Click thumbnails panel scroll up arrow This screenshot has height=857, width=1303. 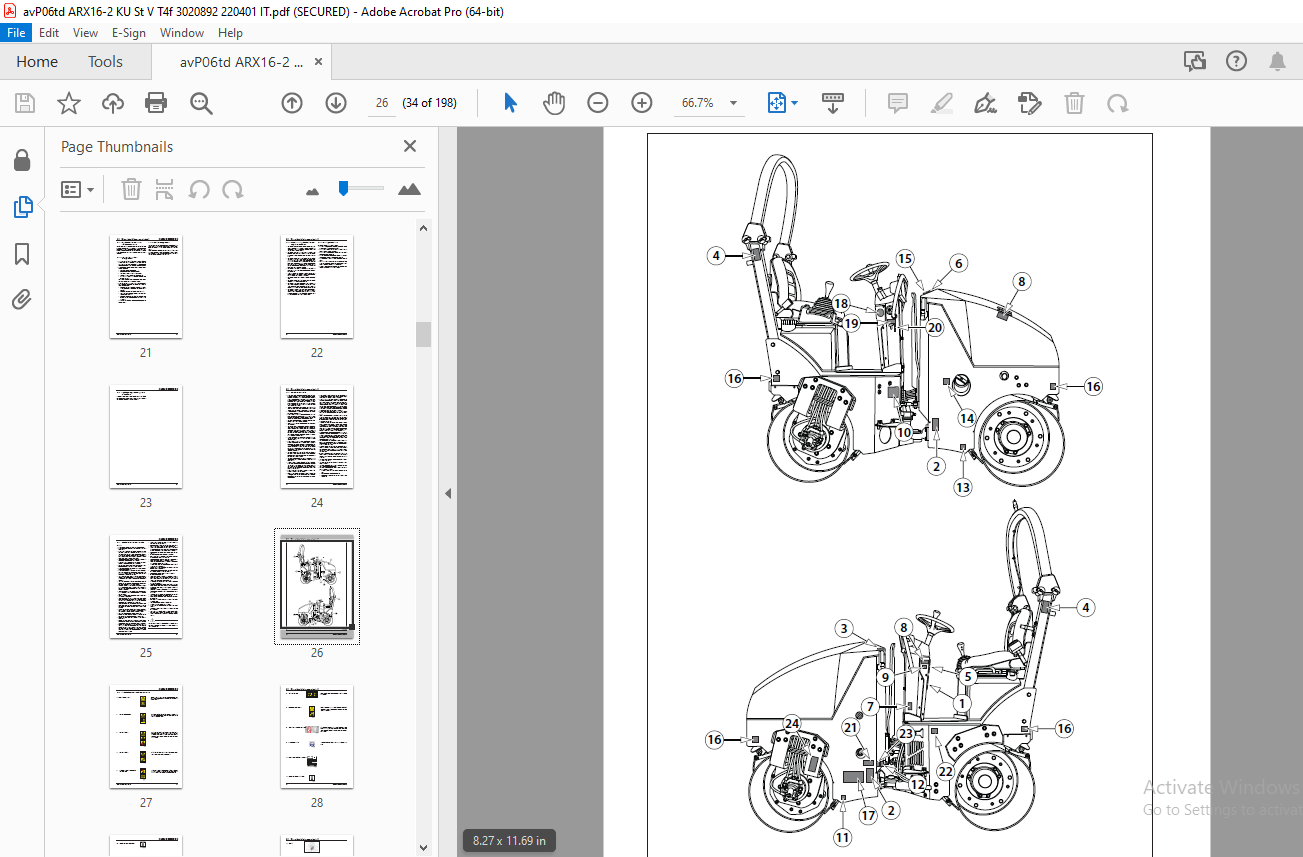click(x=424, y=228)
